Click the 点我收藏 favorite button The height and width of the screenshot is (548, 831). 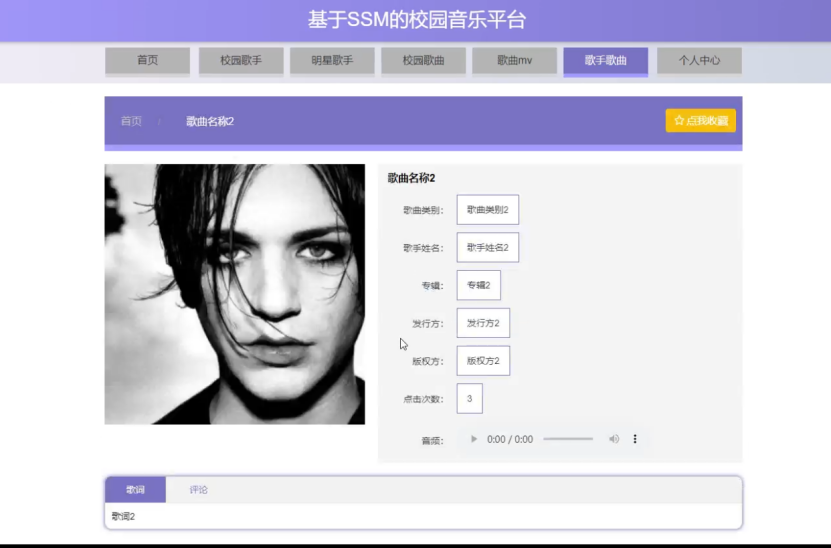701,120
